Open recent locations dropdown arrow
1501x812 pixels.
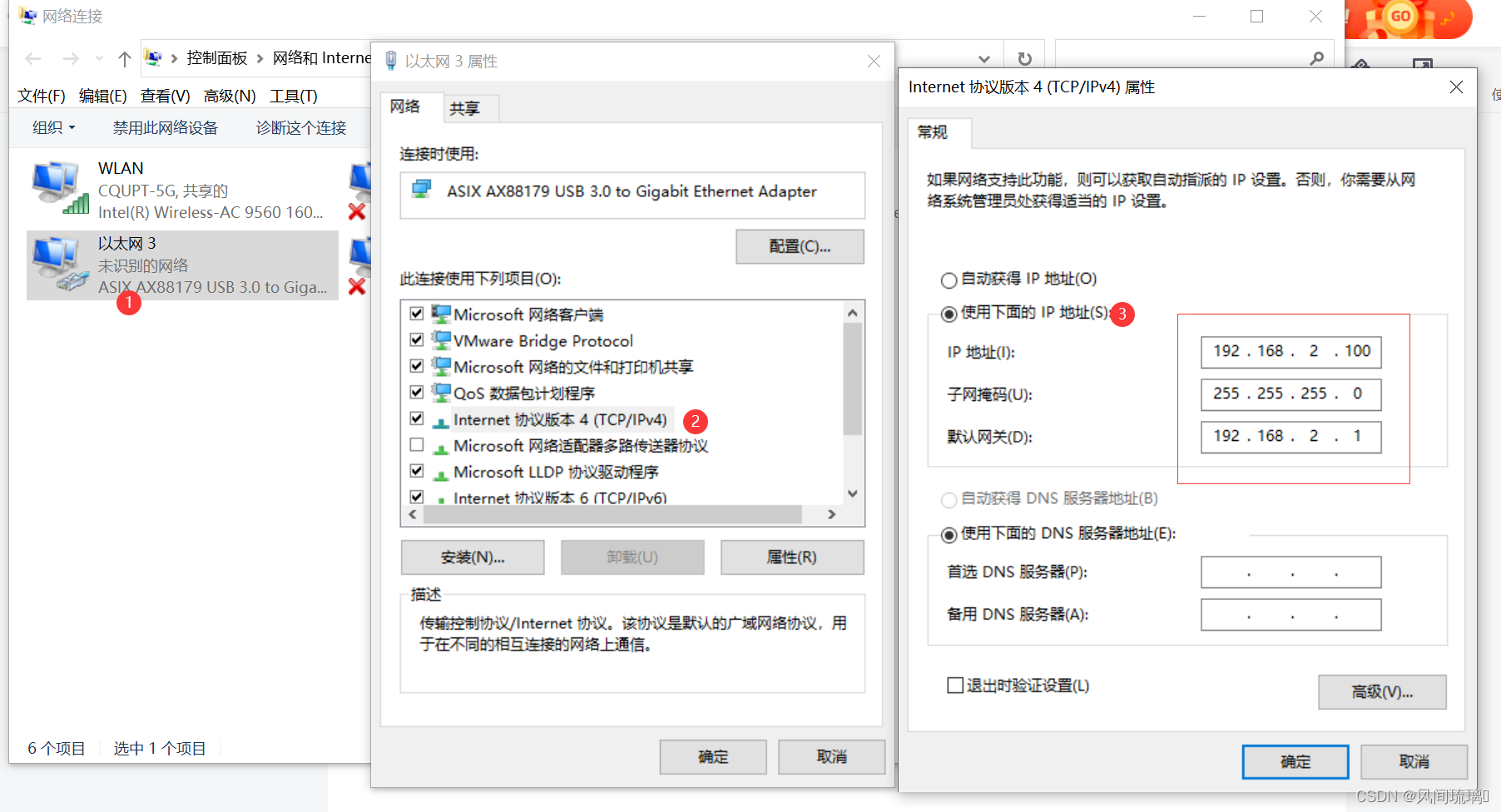[99, 59]
